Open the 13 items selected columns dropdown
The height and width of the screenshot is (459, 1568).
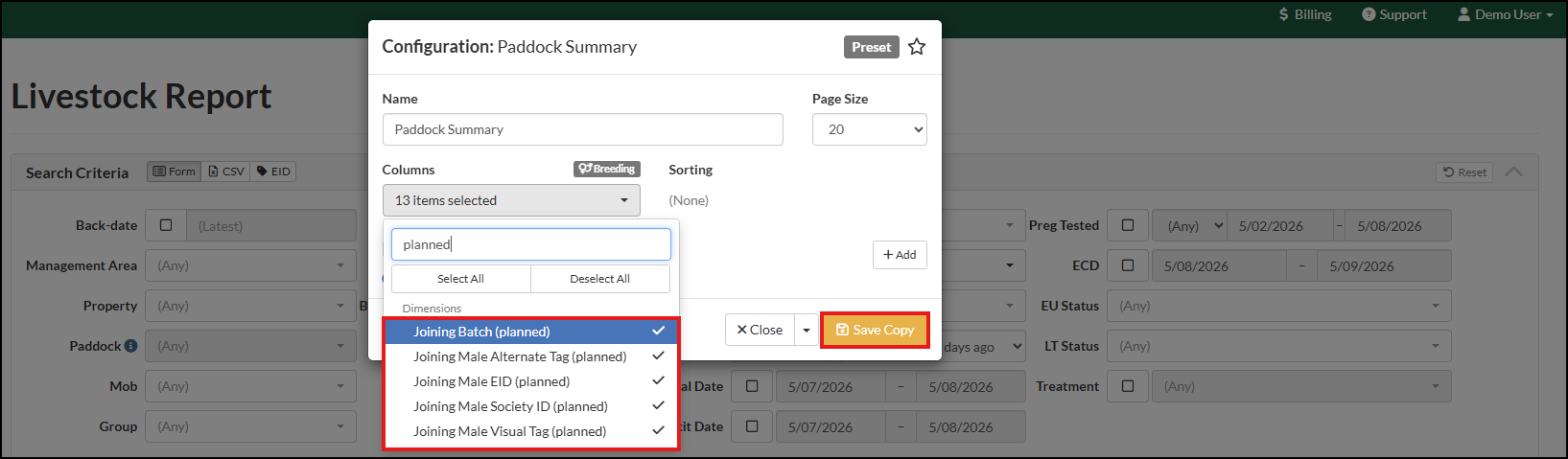(x=511, y=200)
